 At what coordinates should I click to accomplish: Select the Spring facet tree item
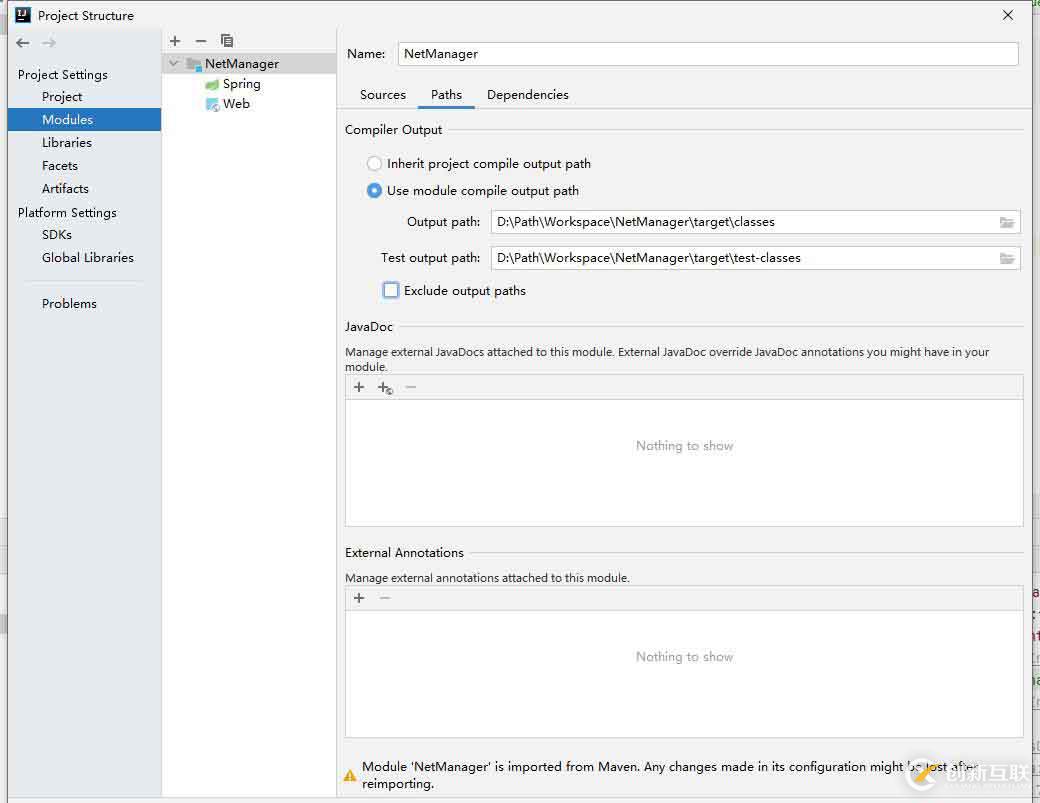pyautogui.click(x=241, y=84)
